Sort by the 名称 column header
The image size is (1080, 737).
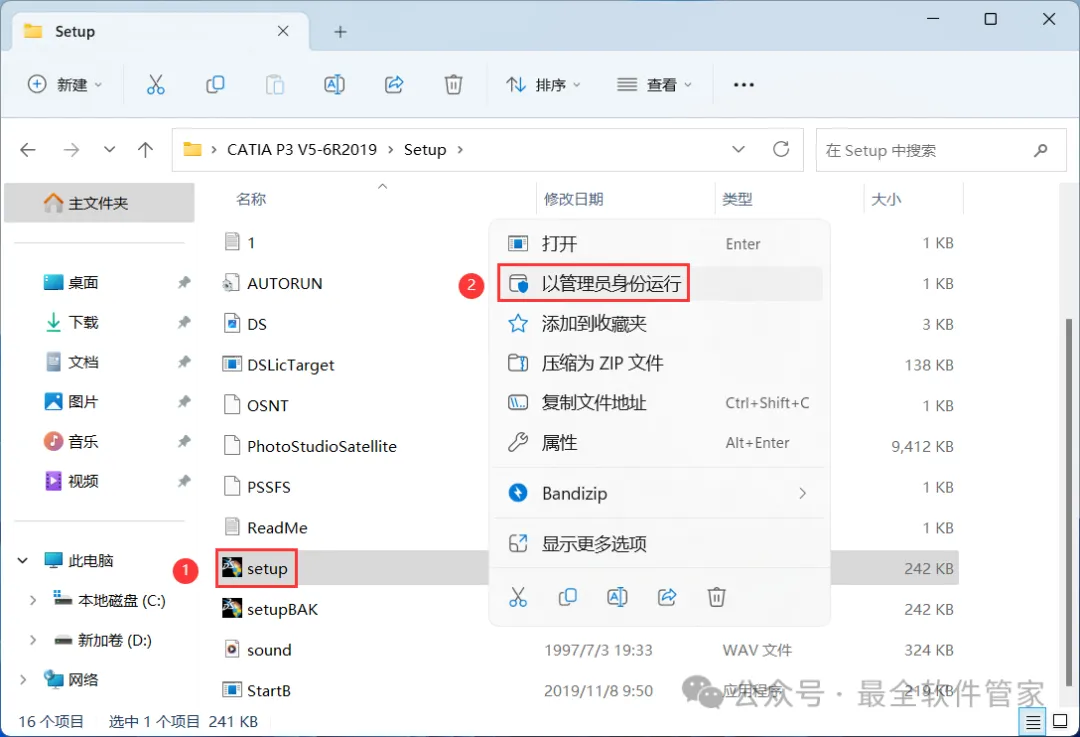click(x=251, y=199)
